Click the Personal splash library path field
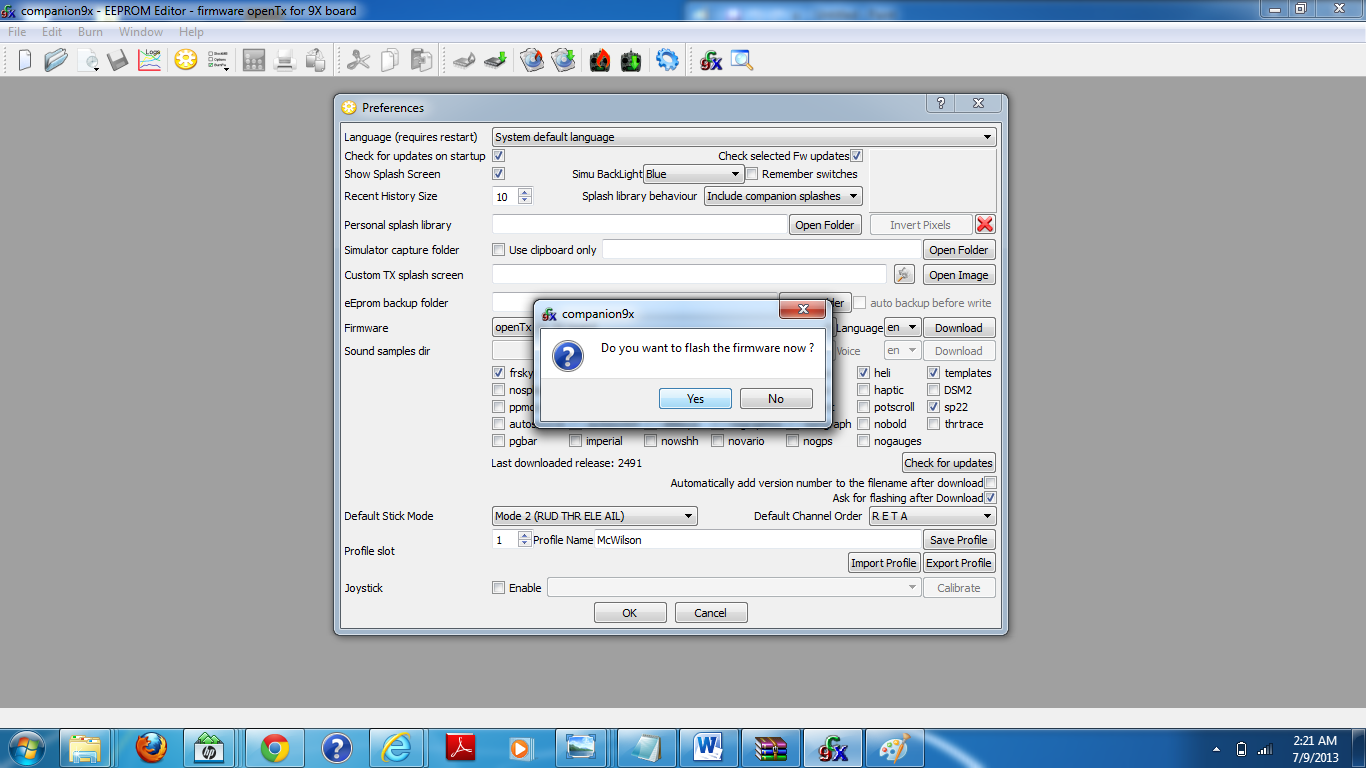1366x768 pixels. click(x=639, y=225)
